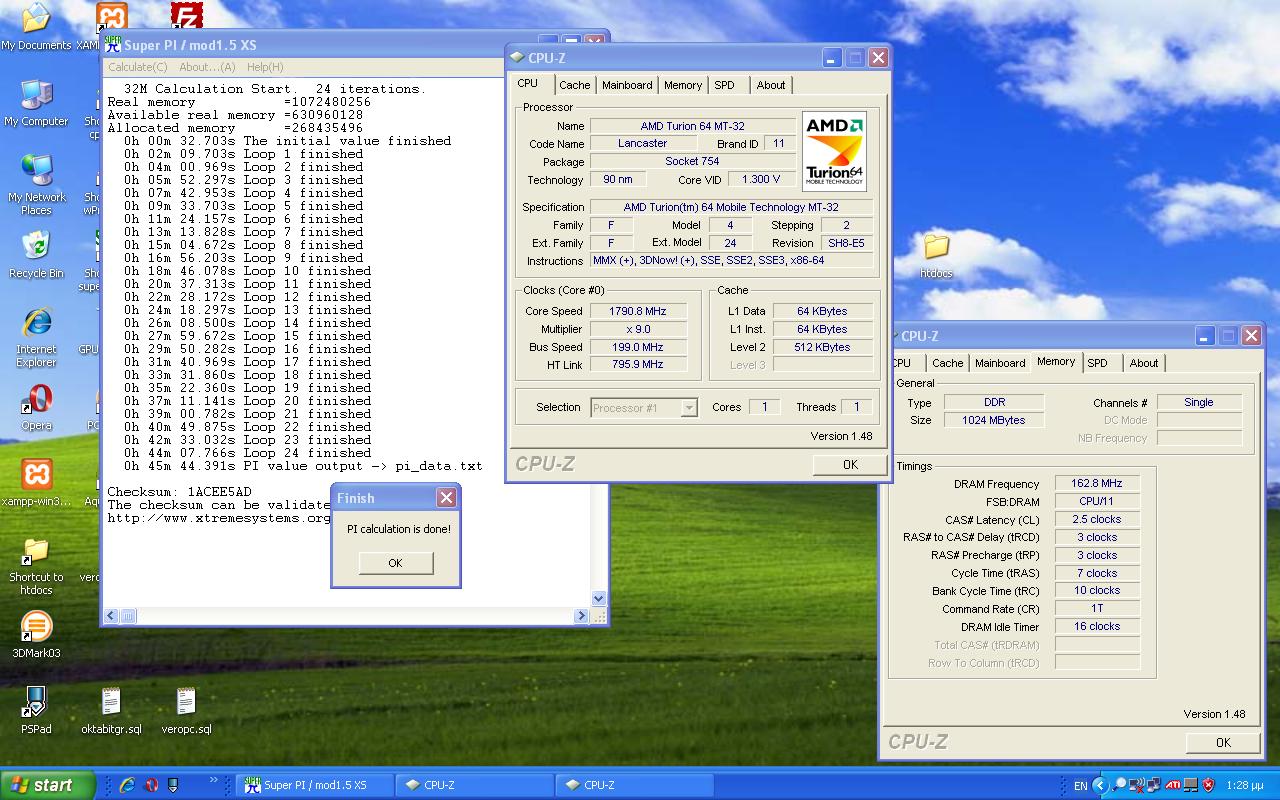Click the Code Name value Lancaster
The image size is (1280, 800).
click(642, 143)
